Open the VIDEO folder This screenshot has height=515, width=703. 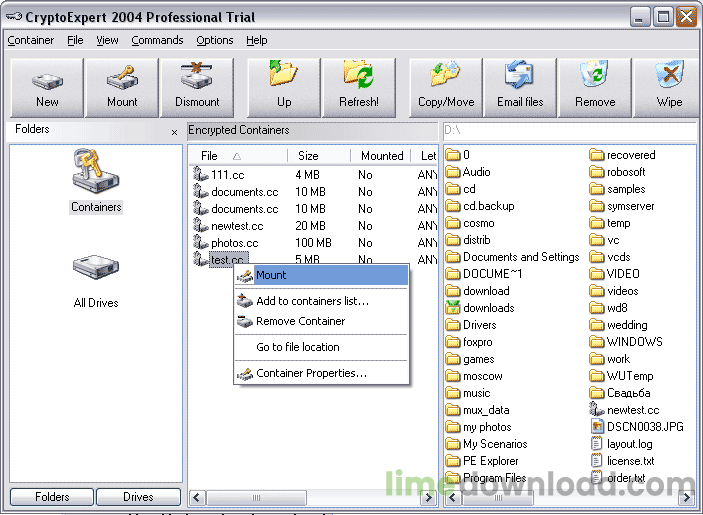tap(615, 273)
